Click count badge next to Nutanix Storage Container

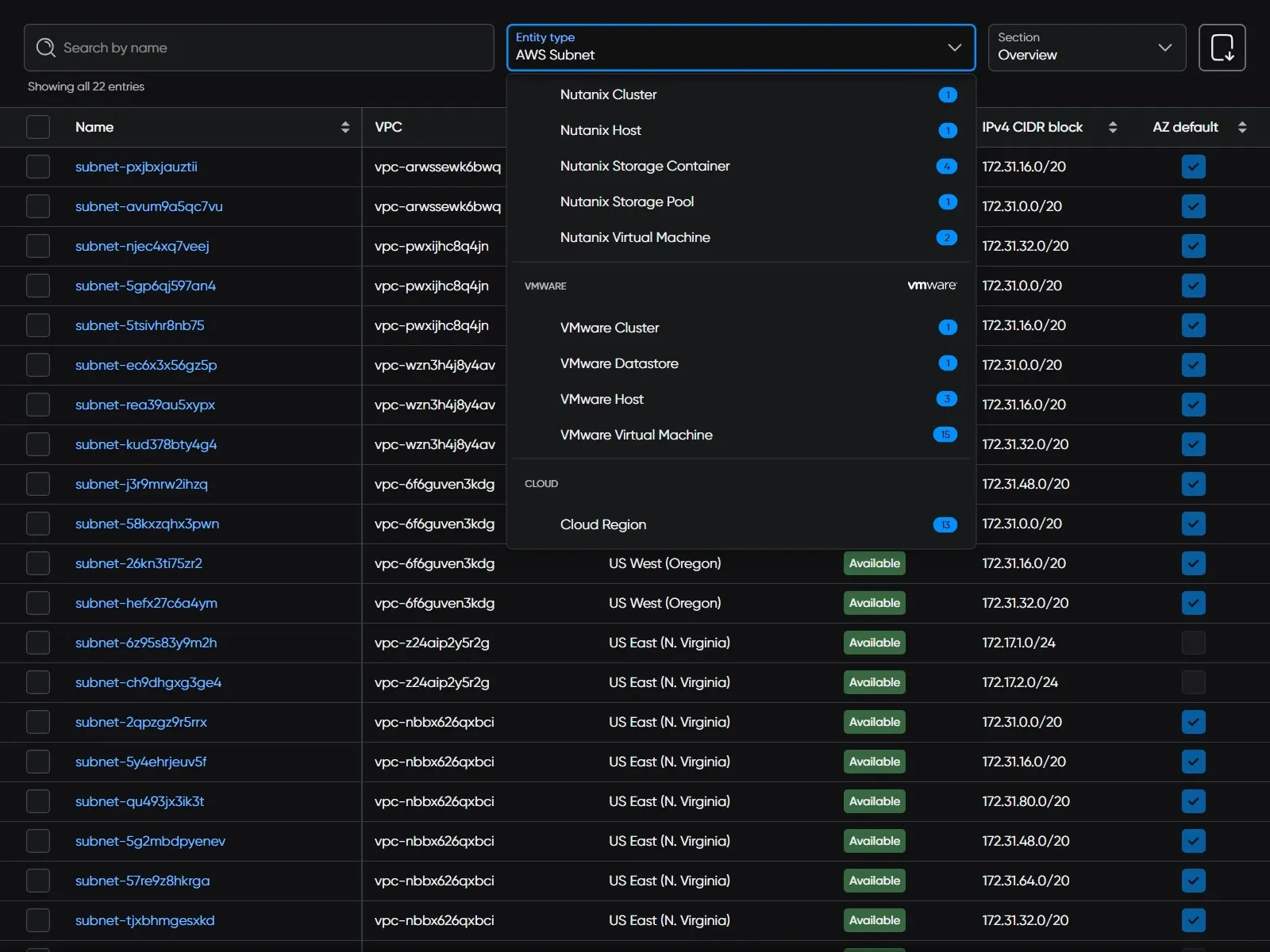(x=947, y=166)
